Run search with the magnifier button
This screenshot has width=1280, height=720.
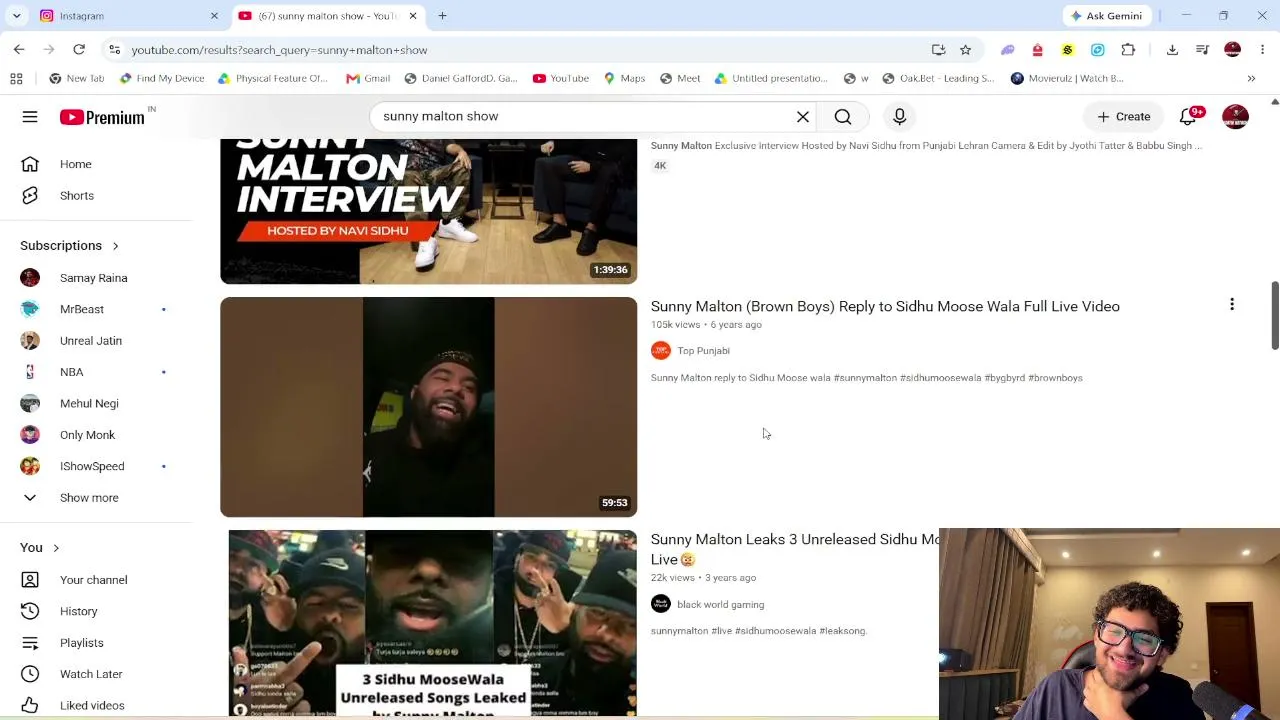(x=843, y=117)
